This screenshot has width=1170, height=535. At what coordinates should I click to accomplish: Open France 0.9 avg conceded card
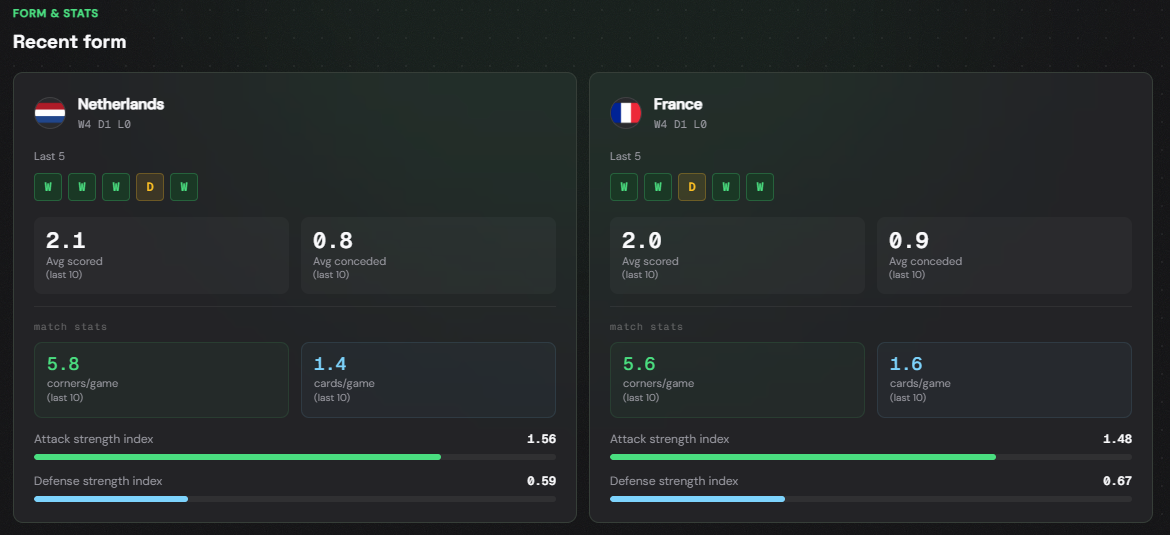(1004, 255)
